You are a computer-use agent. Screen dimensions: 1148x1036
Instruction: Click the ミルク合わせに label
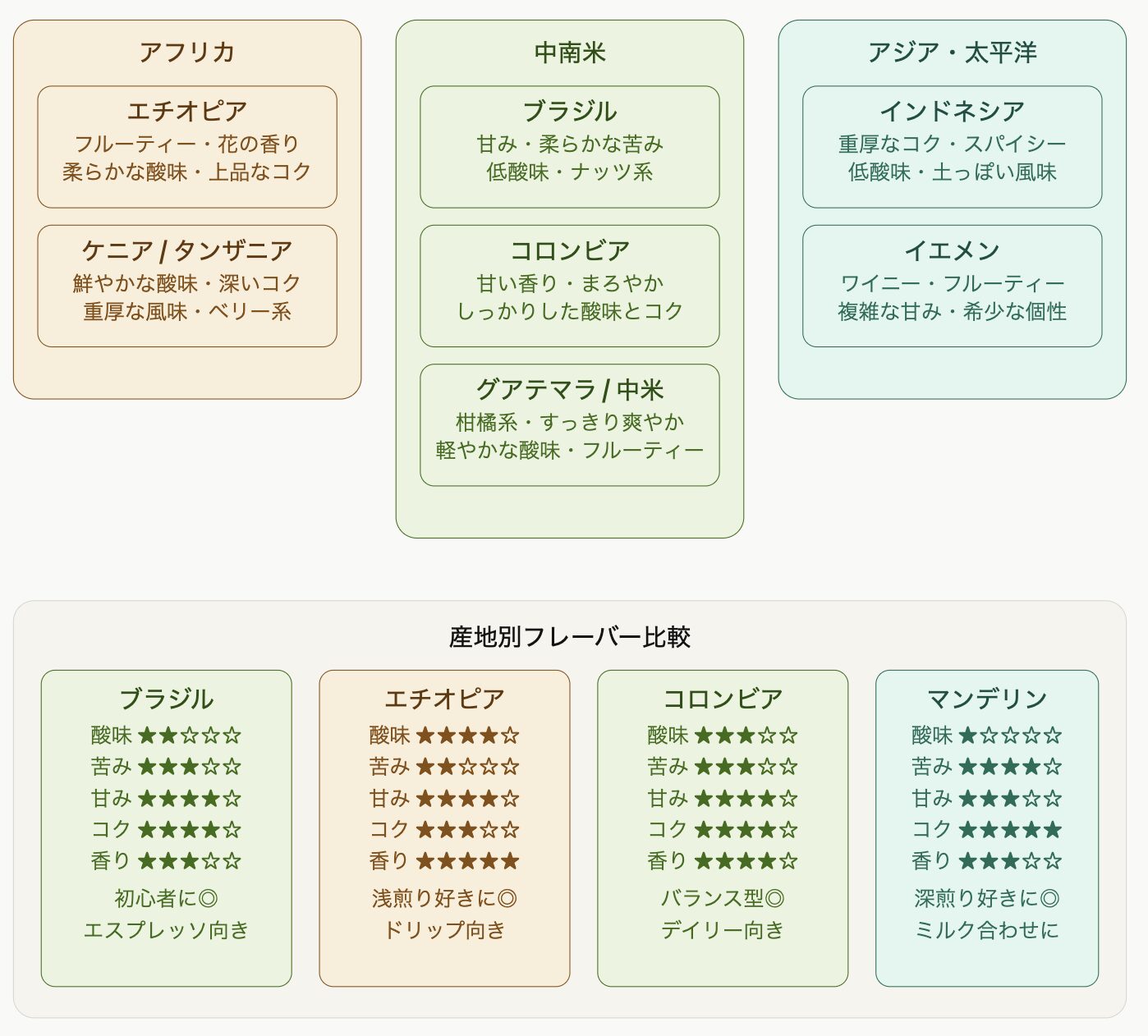[x=987, y=930]
